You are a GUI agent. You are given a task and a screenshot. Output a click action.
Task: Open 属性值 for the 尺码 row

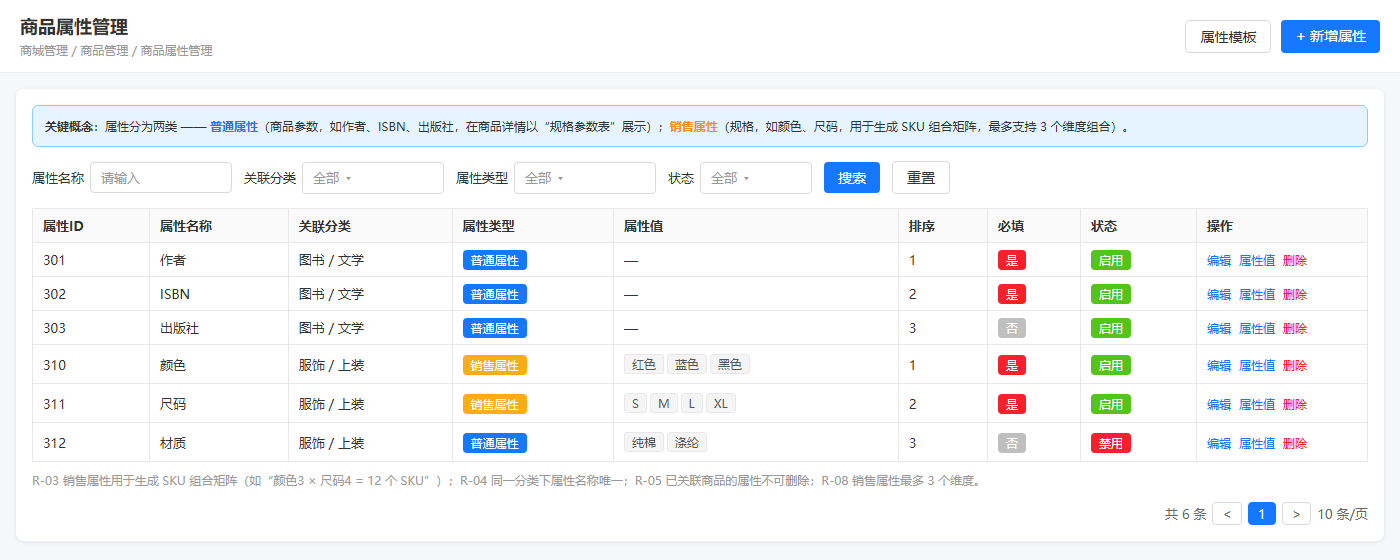click(1257, 404)
